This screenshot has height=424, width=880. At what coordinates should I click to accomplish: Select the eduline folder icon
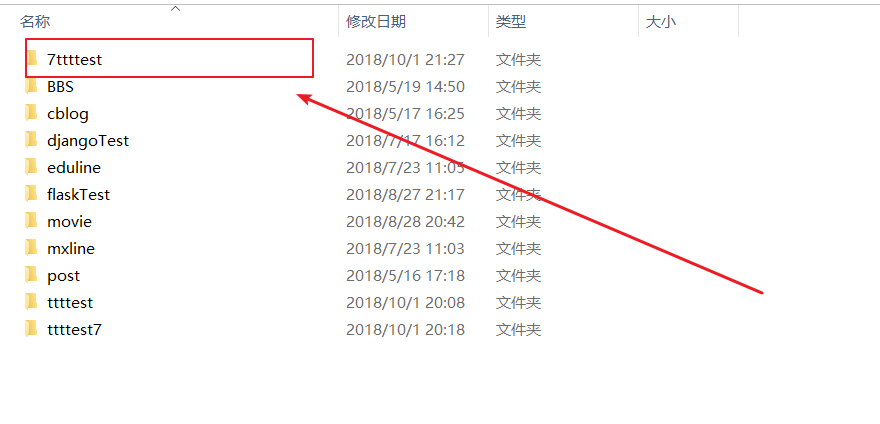click(x=32, y=167)
